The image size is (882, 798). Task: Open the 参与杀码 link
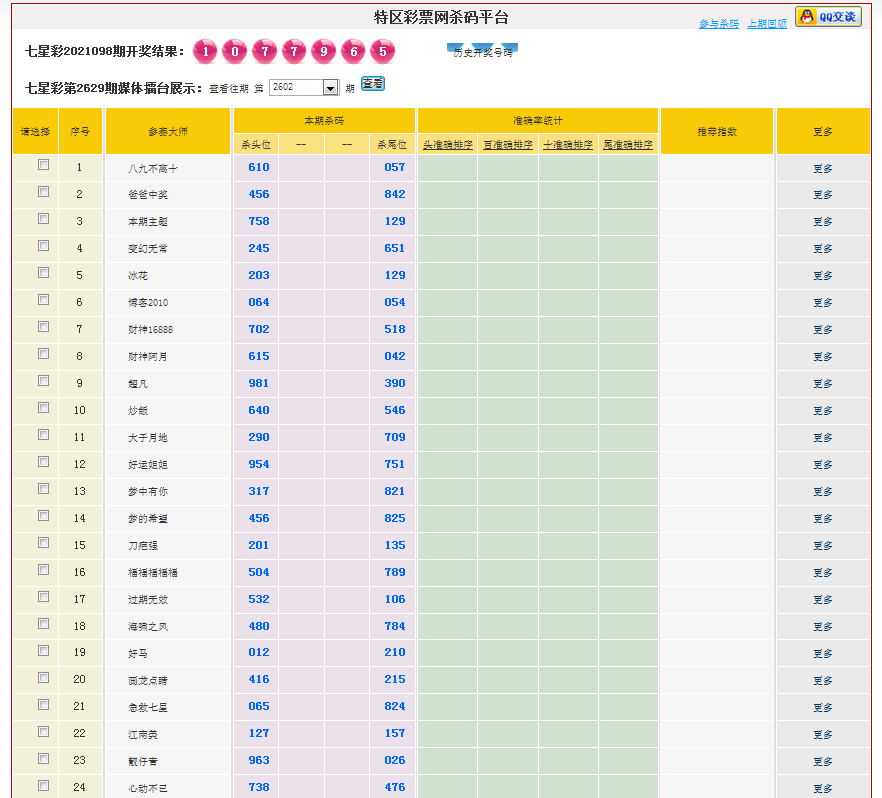click(719, 24)
